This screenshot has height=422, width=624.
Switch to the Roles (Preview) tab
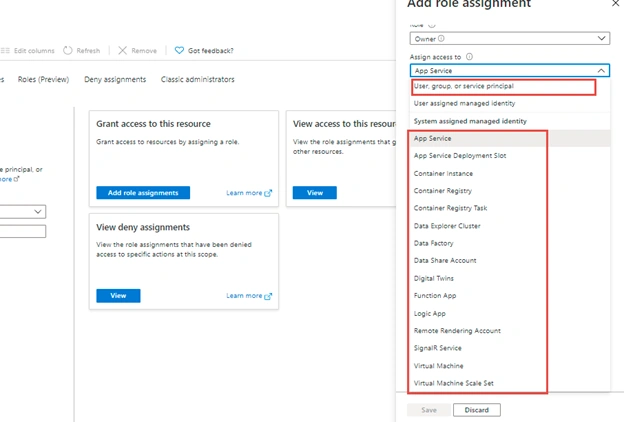pos(43,79)
